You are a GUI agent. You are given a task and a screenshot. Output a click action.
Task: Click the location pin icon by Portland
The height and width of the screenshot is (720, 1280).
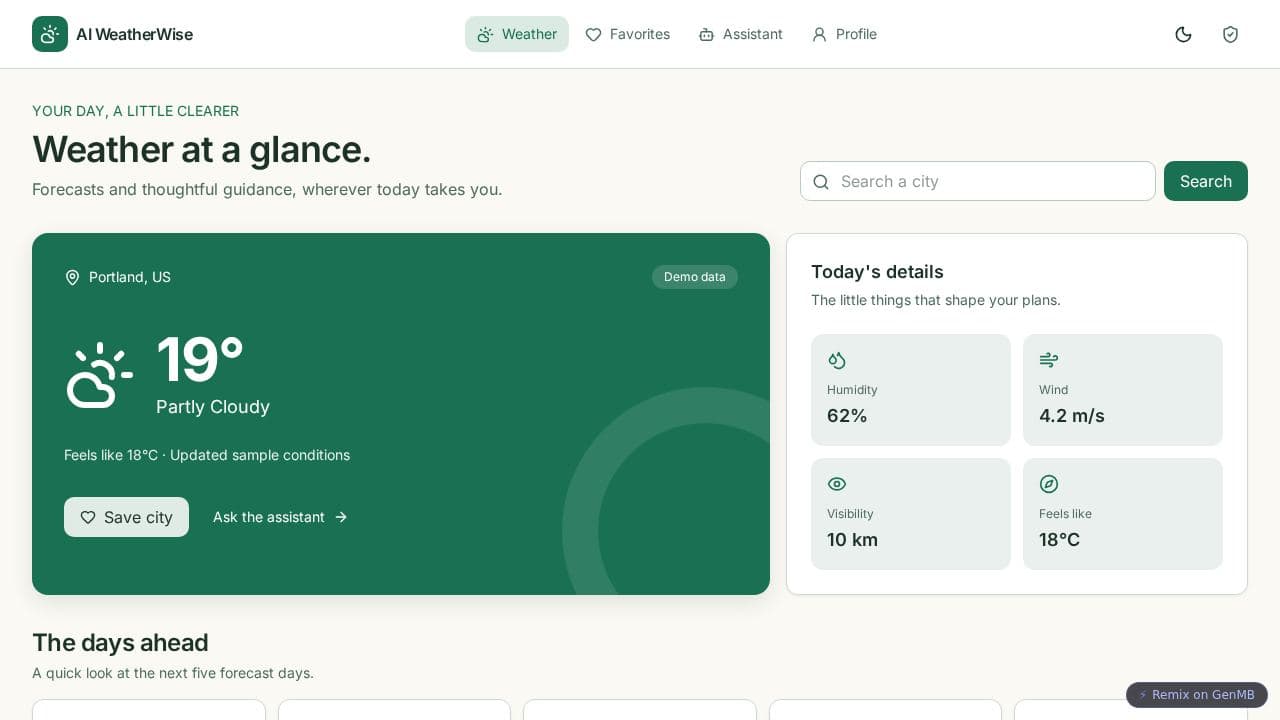[72, 277]
